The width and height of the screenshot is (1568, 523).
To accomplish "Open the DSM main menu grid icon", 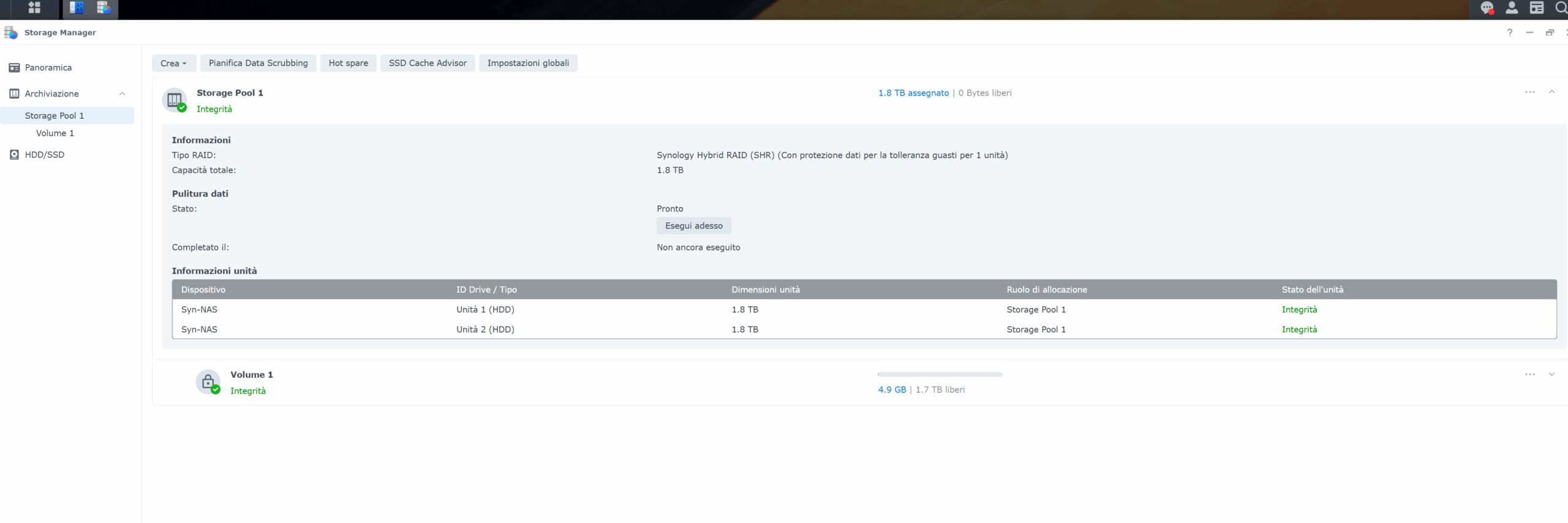I will pyautogui.click(x=34, y=8).
